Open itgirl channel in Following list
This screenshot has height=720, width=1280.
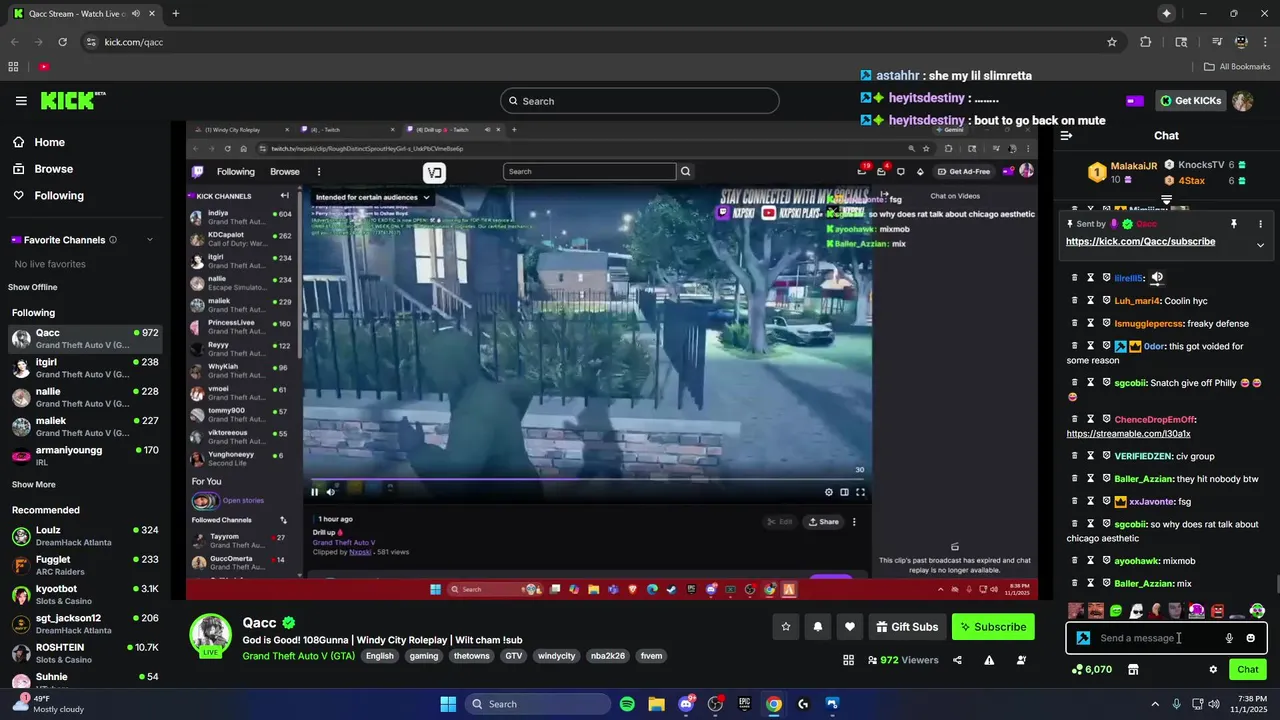83,368
